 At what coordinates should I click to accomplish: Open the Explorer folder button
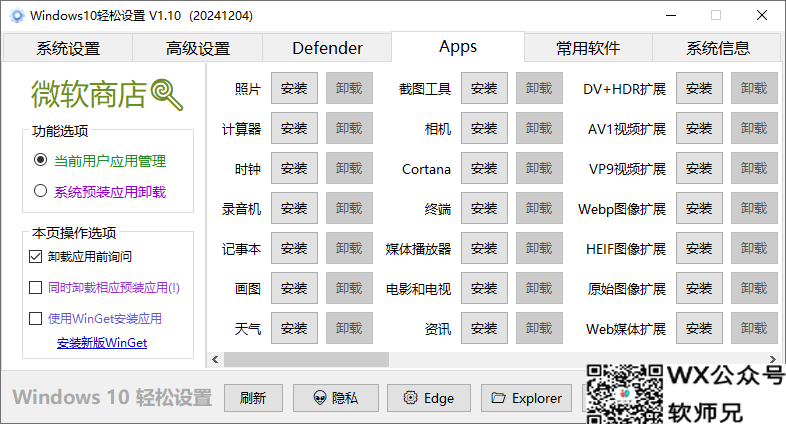(526, 397)
